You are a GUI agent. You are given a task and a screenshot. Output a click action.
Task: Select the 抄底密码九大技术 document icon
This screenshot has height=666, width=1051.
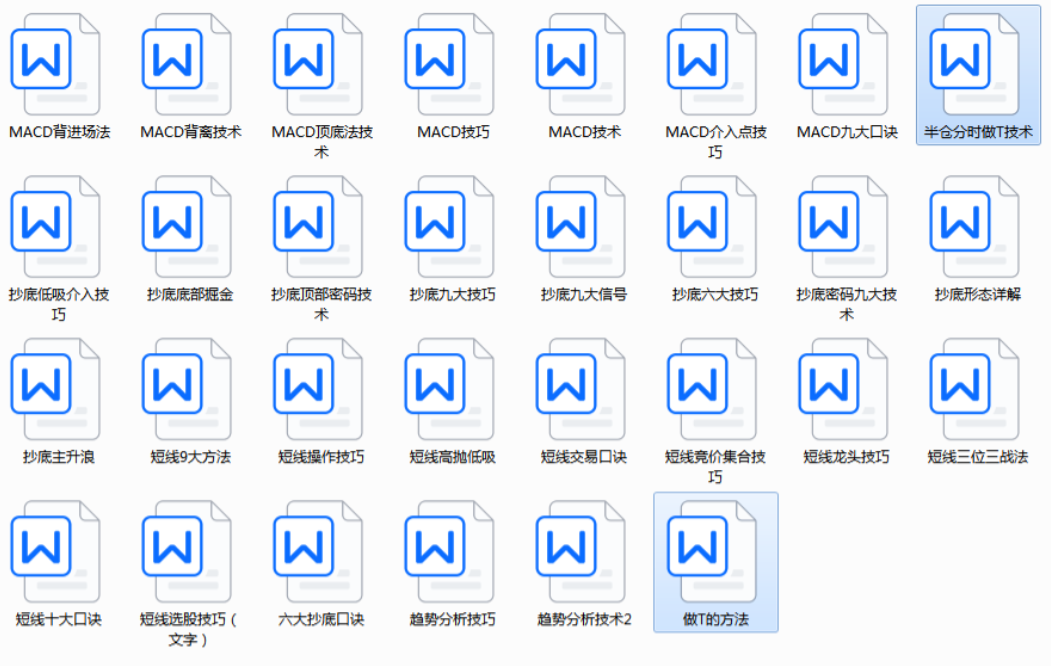(844, 226)
